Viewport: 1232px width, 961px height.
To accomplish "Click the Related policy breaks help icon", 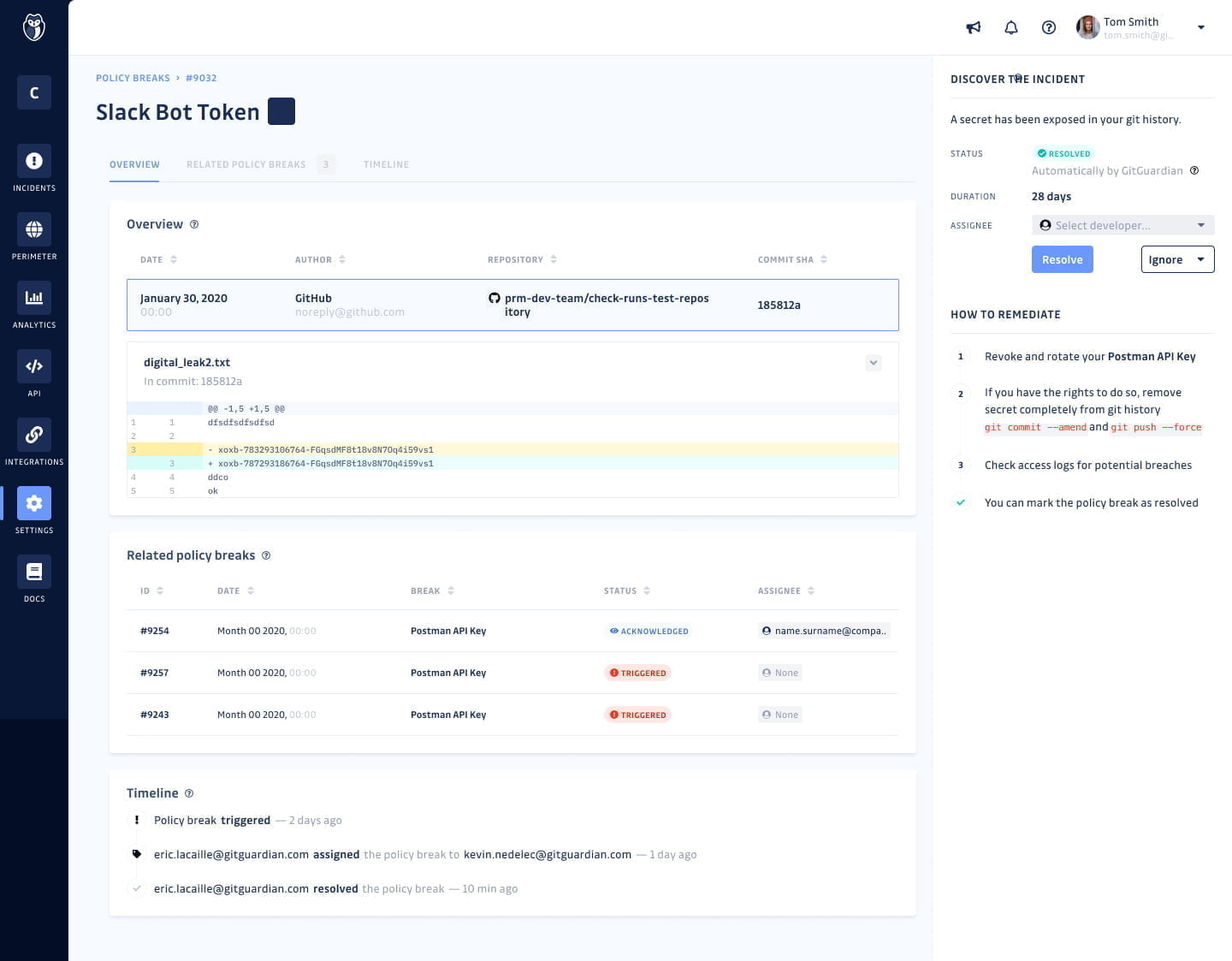I will (x=266, y=555).
